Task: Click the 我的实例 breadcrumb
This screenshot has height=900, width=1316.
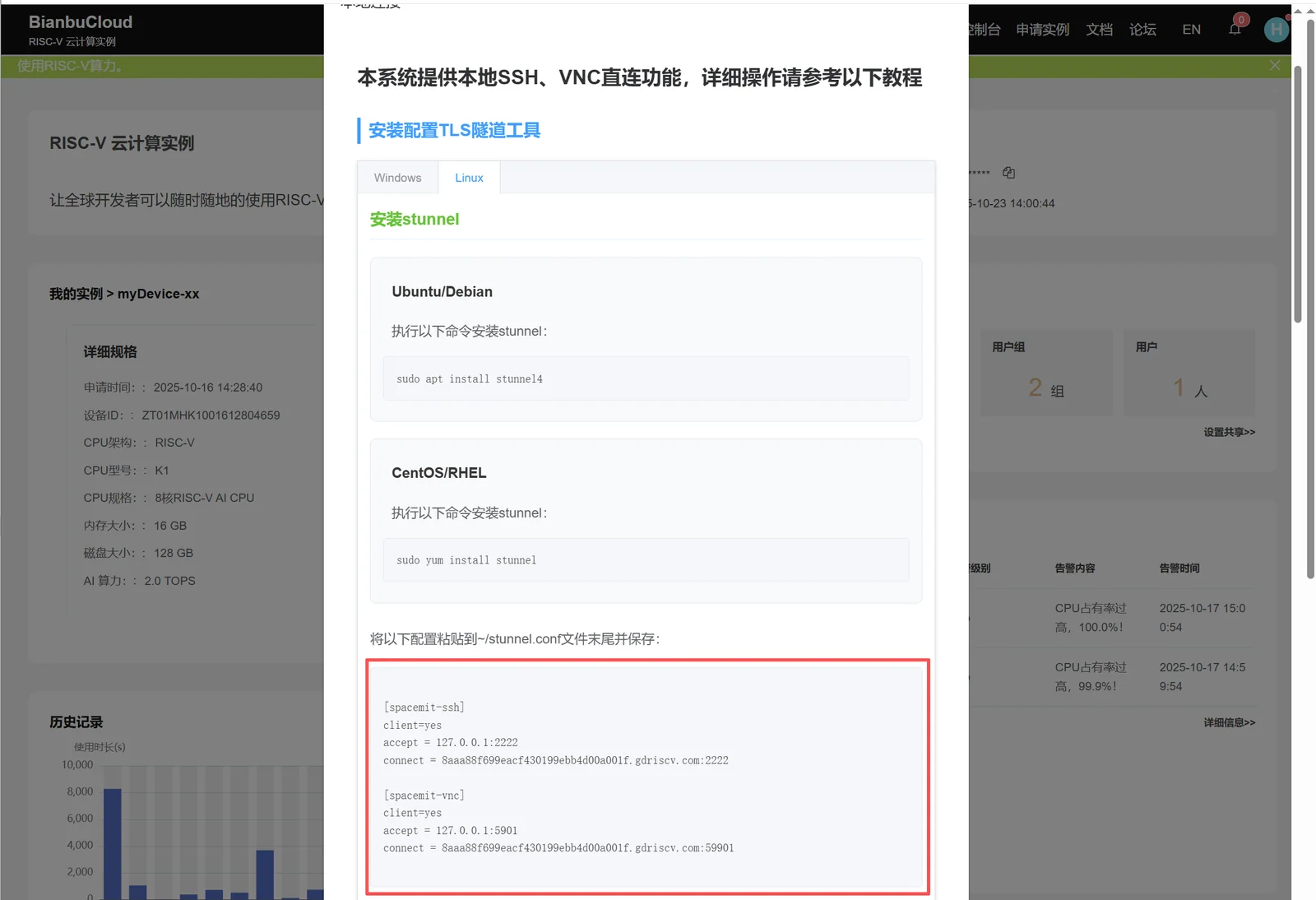Action: 76,294
